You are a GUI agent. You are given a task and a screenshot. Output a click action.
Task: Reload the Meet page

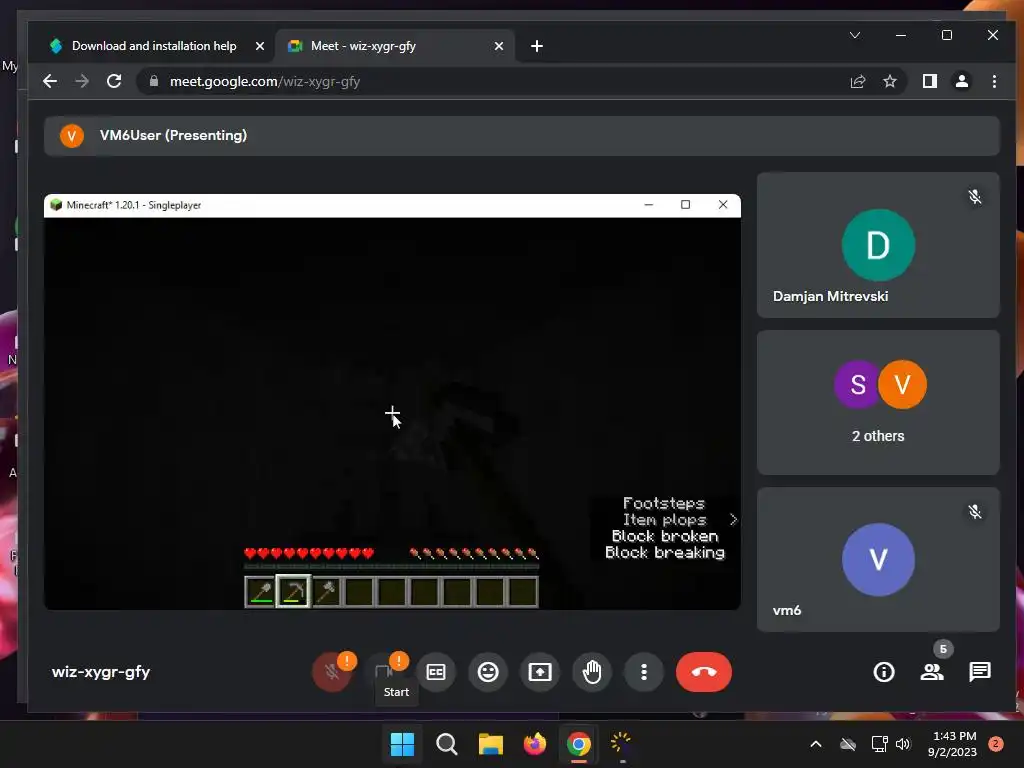pos(114,82)
